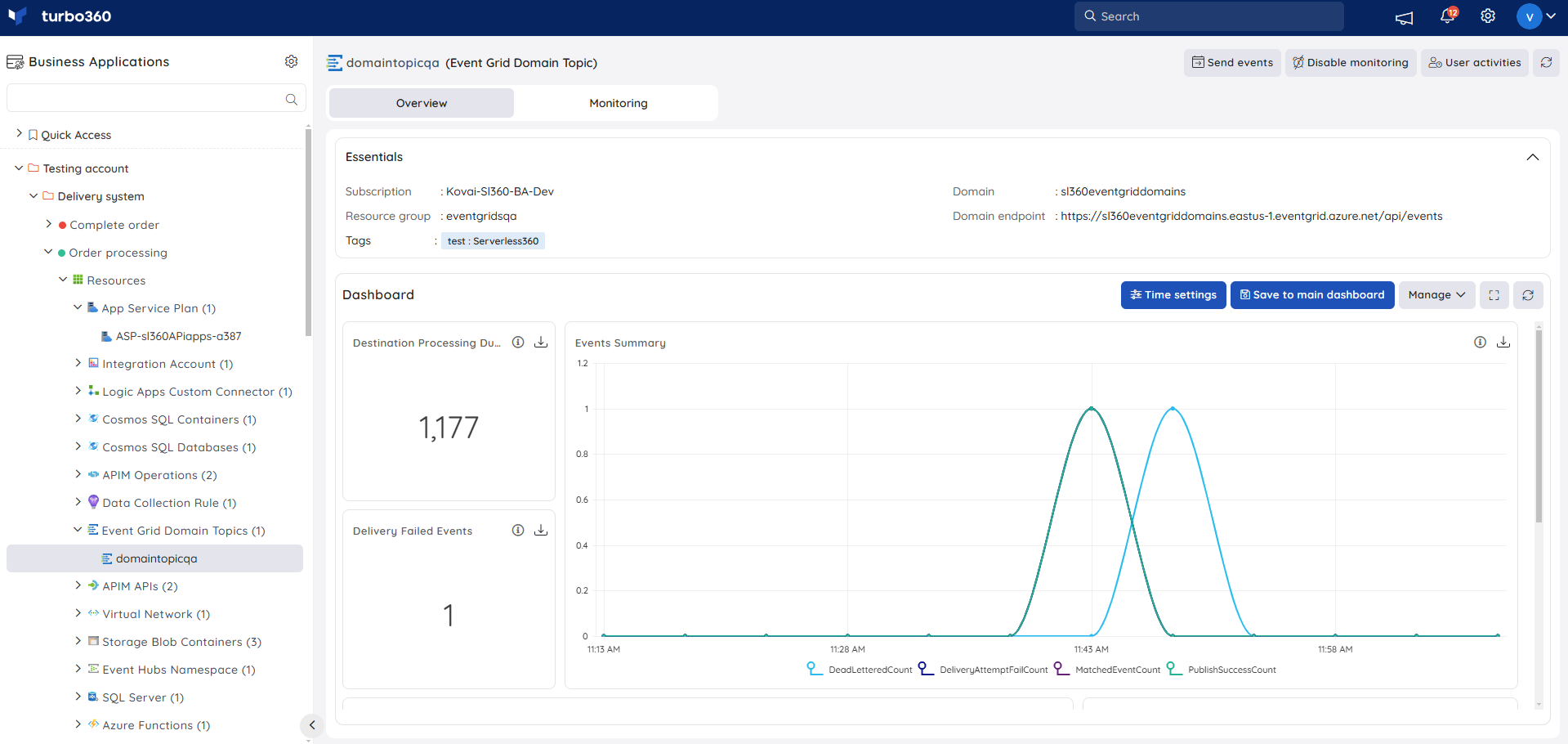The width and height of the screenshot is (1568, 744).
Task: Click the SQL Server icon
Action: coord(93,697)
